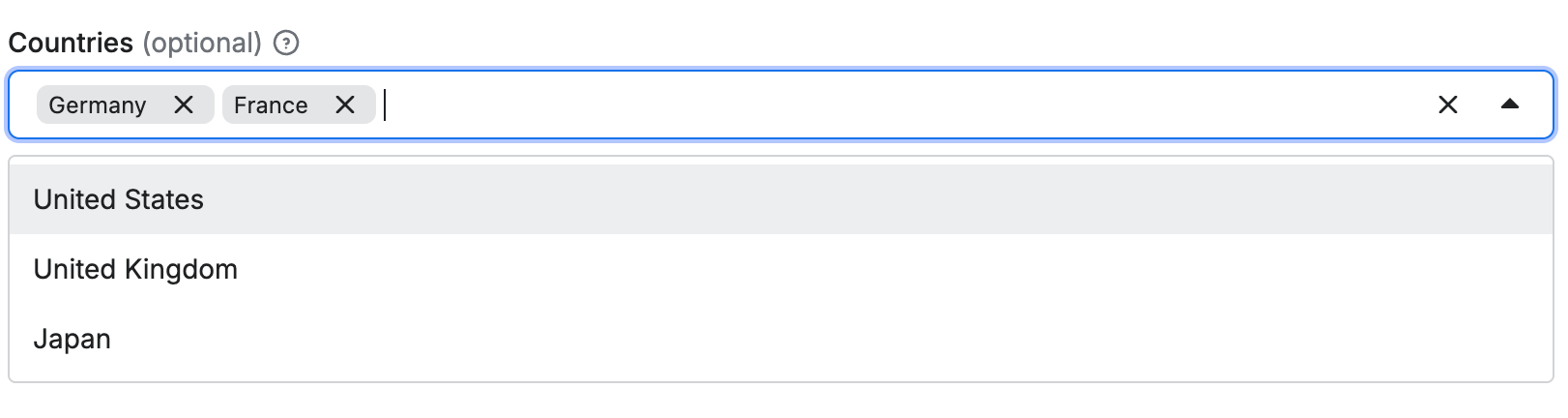Image resolution: width=1568 pixels, height=418 pixels.
Task: Clear all selected countries
Action: (1447, 104)
